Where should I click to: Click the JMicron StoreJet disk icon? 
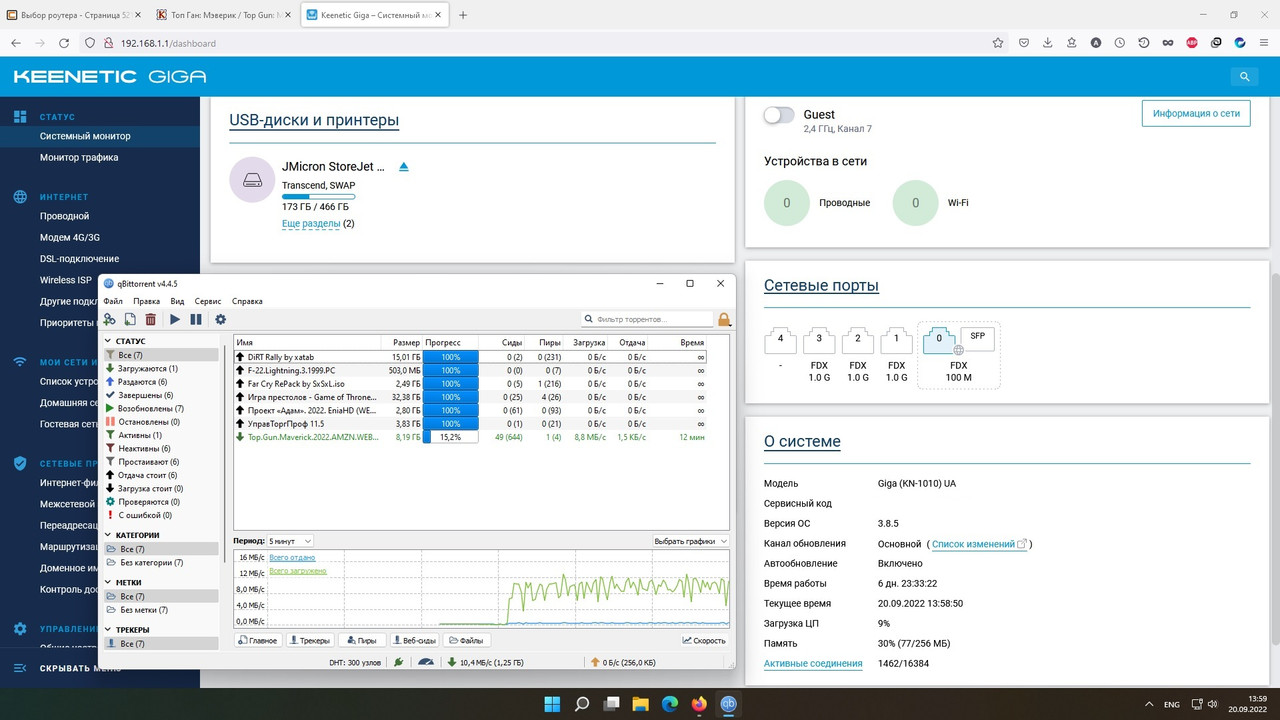pyautogui.click(x=252, y=180)
